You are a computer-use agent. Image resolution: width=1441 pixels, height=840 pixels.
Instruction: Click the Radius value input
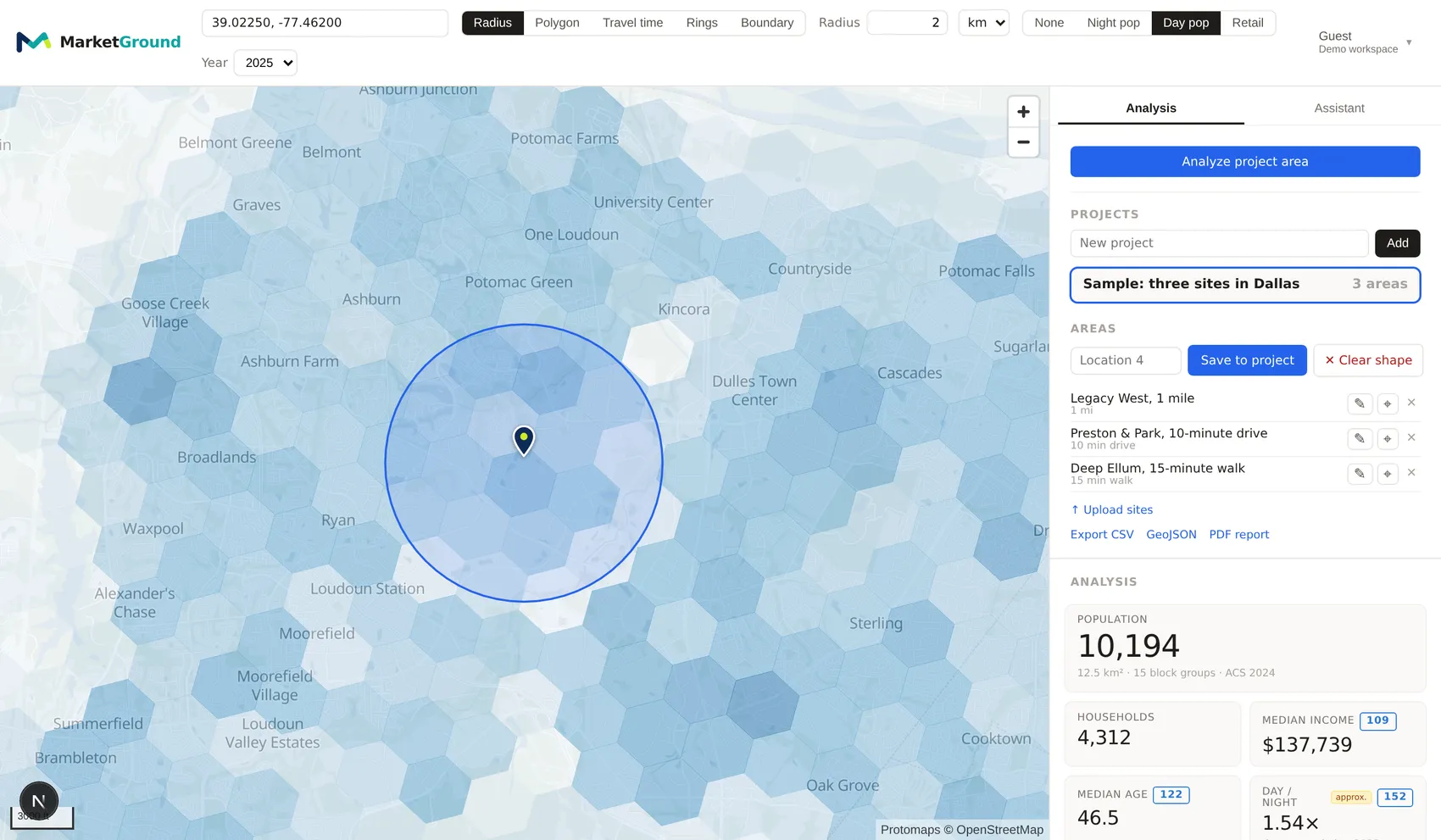(907, 23)
